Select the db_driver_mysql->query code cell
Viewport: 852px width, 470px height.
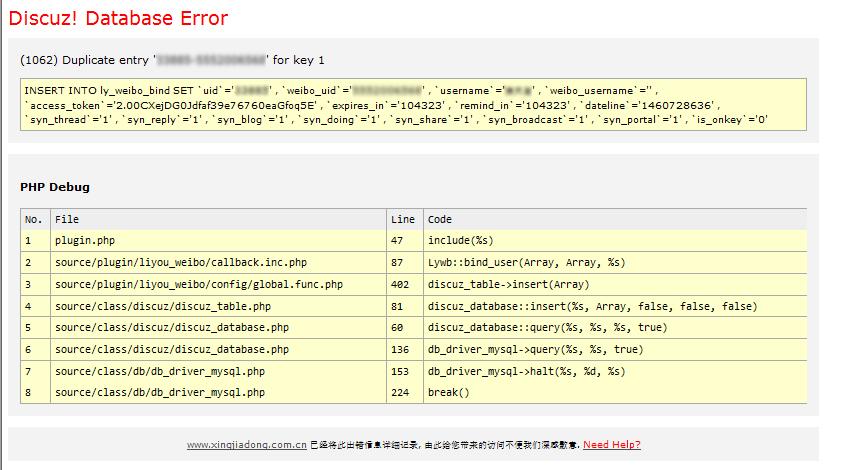[x=615, y=349]
